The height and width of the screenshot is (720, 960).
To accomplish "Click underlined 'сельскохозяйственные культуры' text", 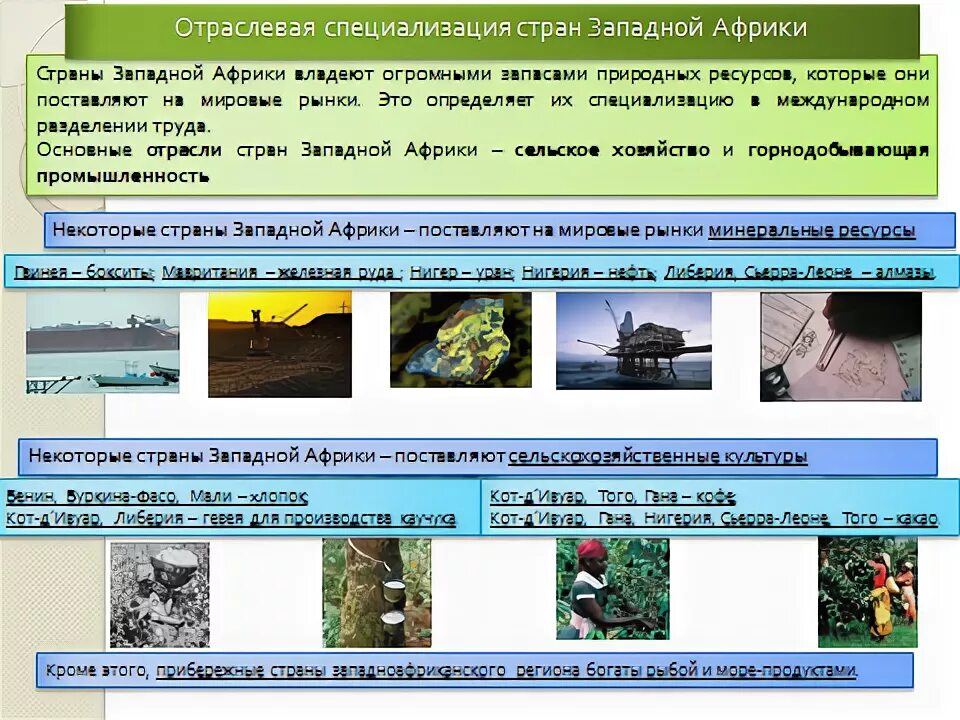I will coord(658,456).
